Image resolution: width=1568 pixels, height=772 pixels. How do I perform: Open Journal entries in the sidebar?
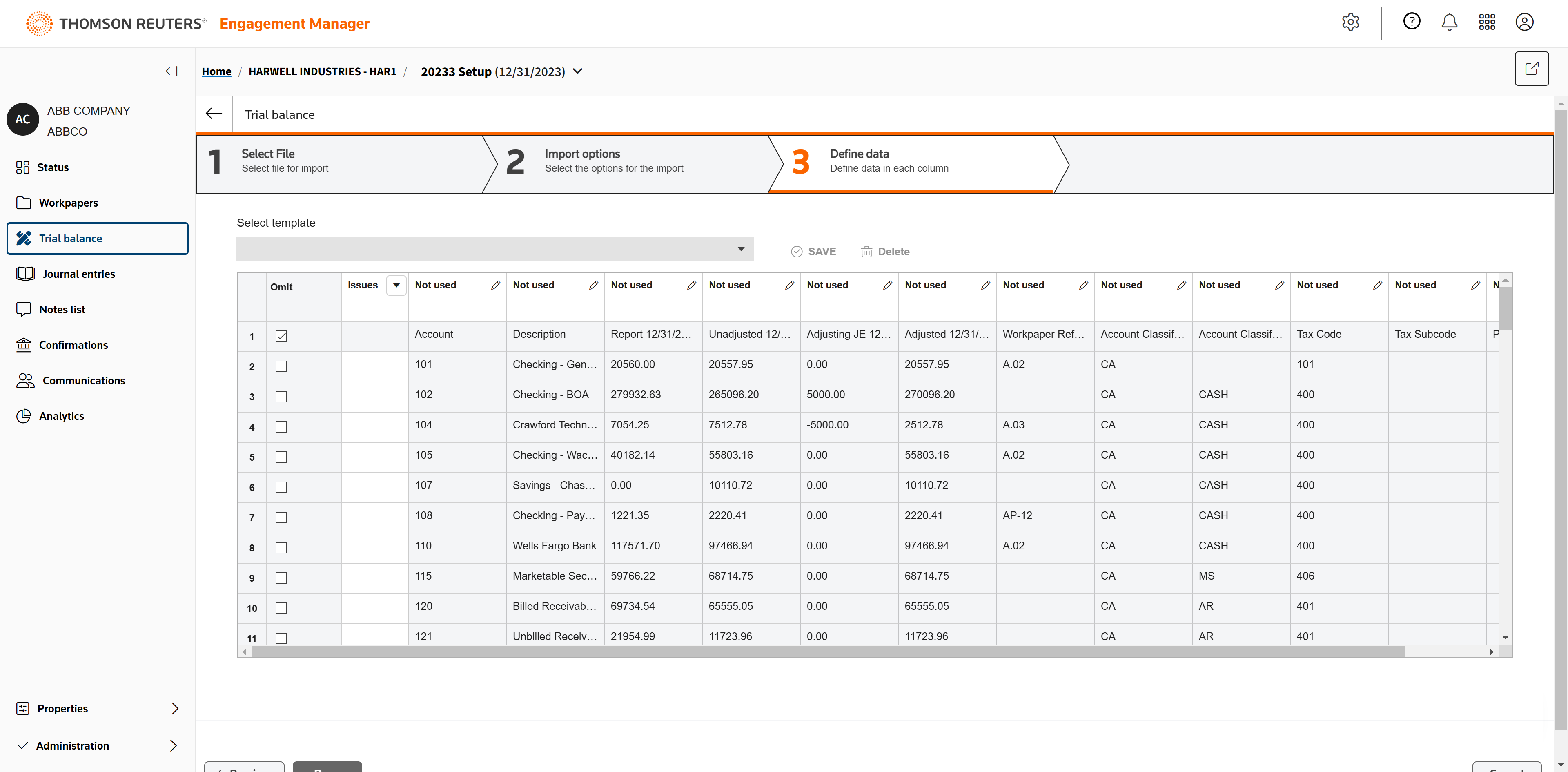[x=78, y=274]
